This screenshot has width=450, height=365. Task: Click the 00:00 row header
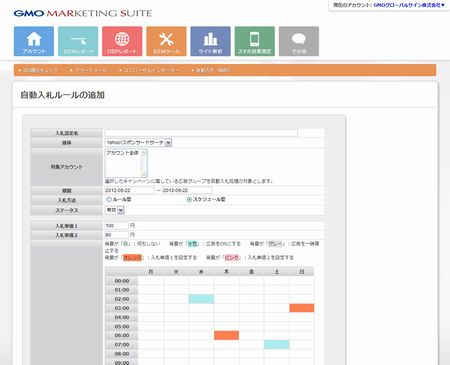(122, 281)
